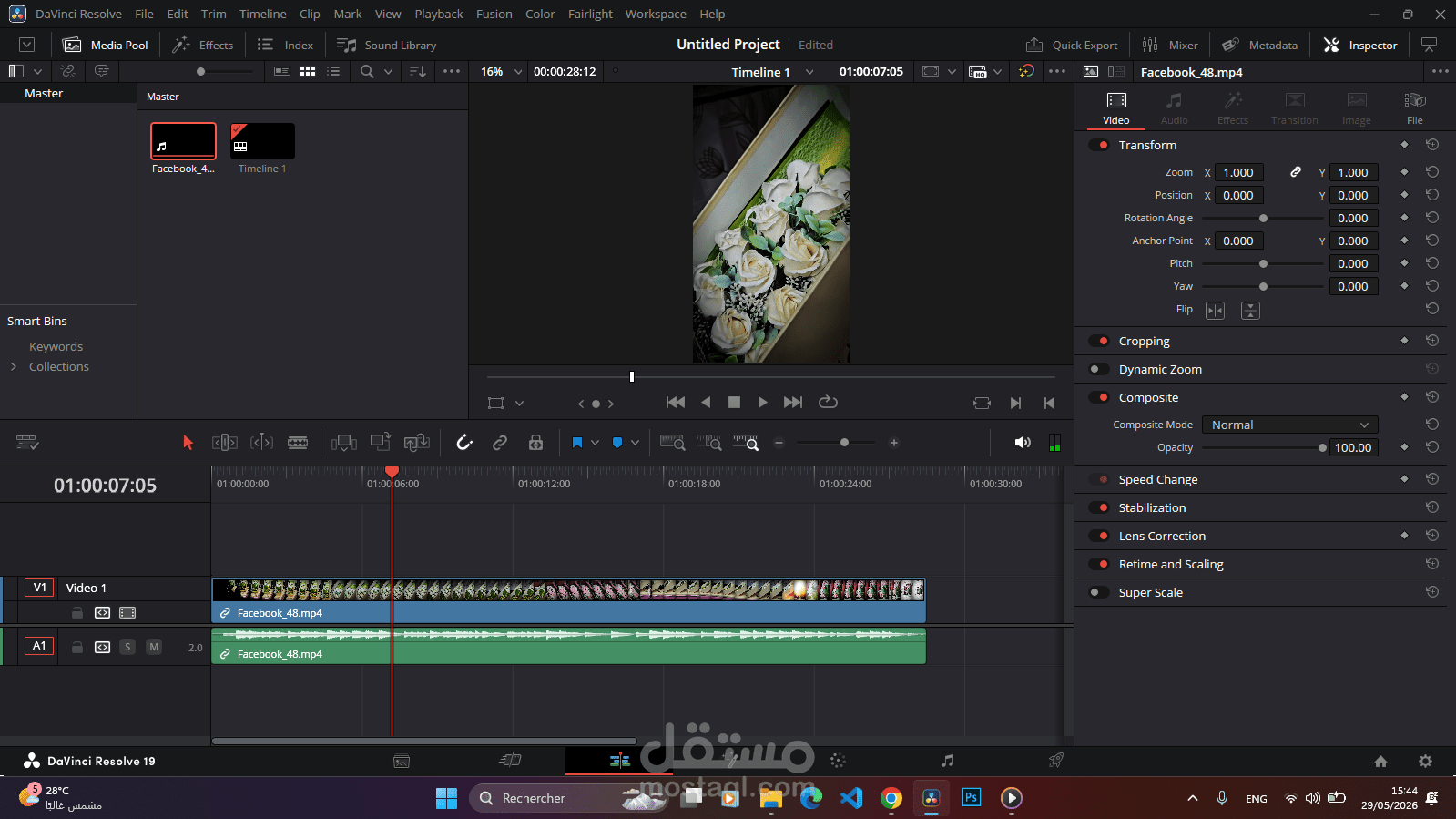This screenshot has width=1456, height=819.
Task: Disable the Transform section toggle
Action: point(1100,145)
